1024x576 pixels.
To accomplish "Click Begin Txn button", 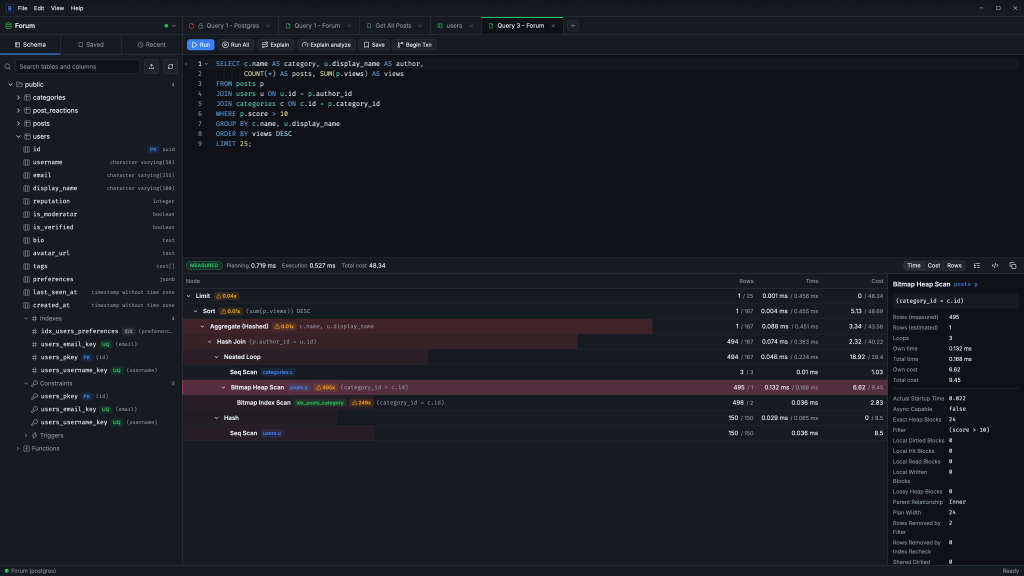I will pos(415,45).
